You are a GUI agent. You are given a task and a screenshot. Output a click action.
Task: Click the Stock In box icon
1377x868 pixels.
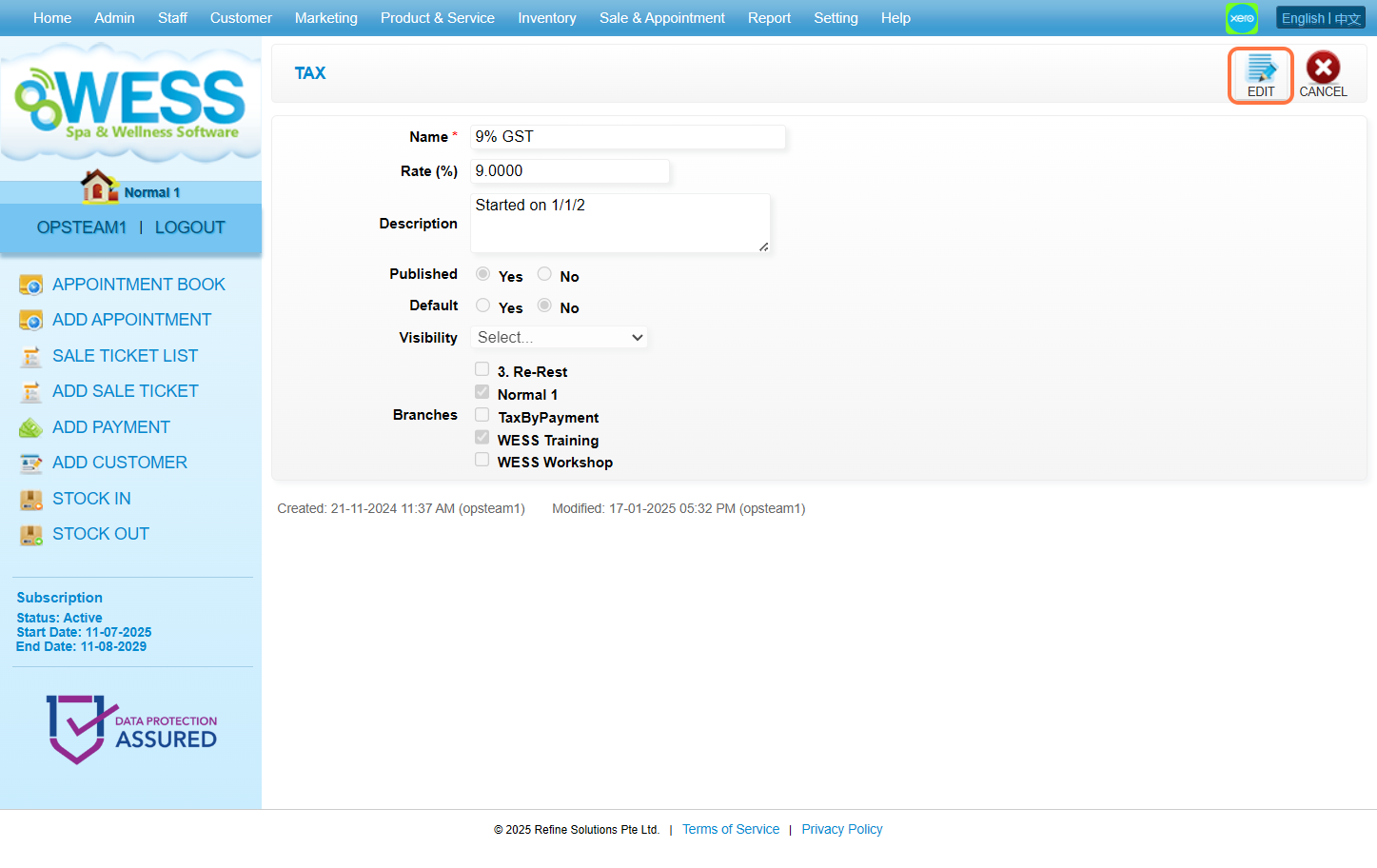coord(30,499)
